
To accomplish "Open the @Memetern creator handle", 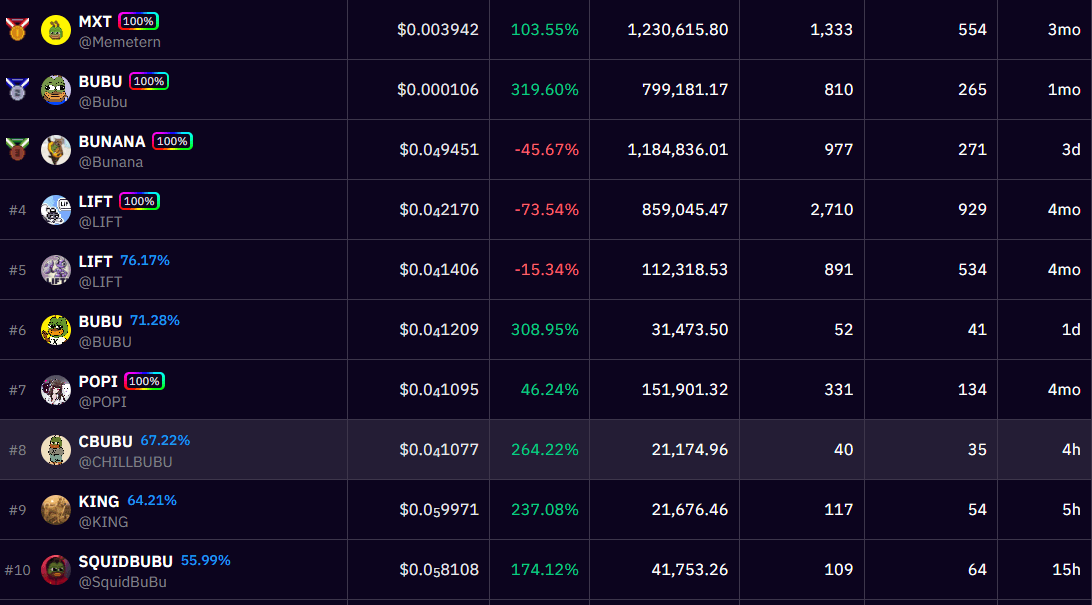I will 119,42.
